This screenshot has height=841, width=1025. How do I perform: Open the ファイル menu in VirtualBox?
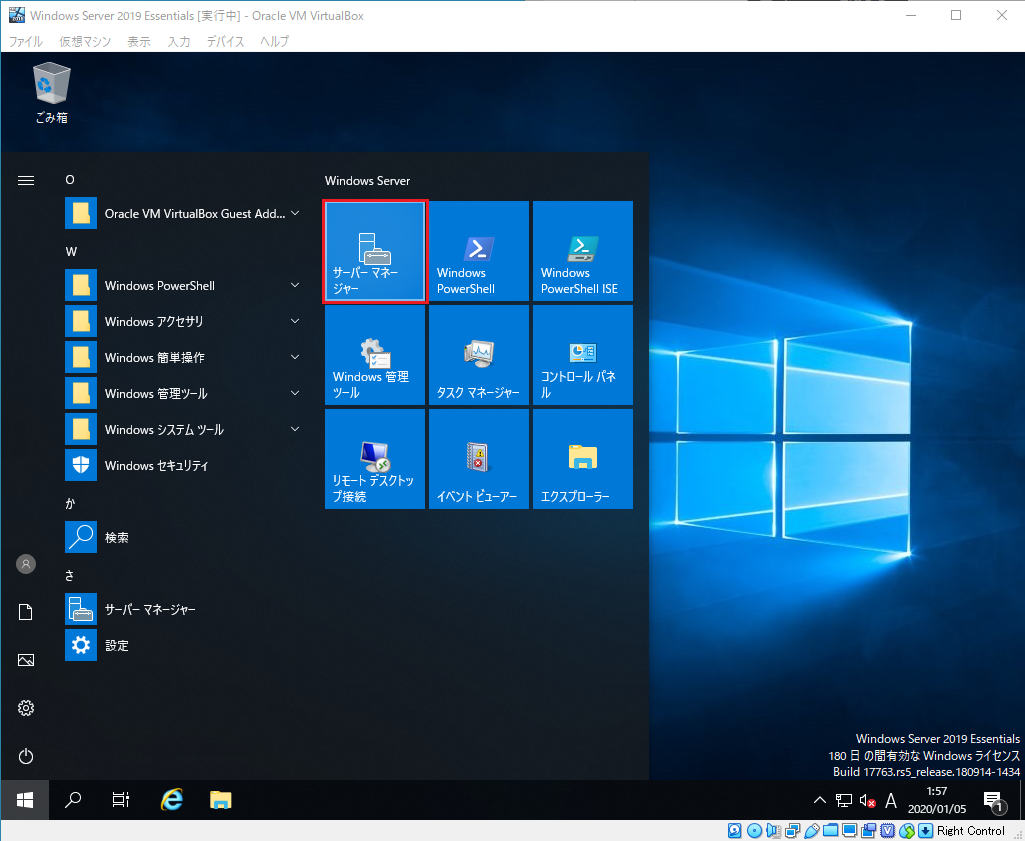pos(25,41)
